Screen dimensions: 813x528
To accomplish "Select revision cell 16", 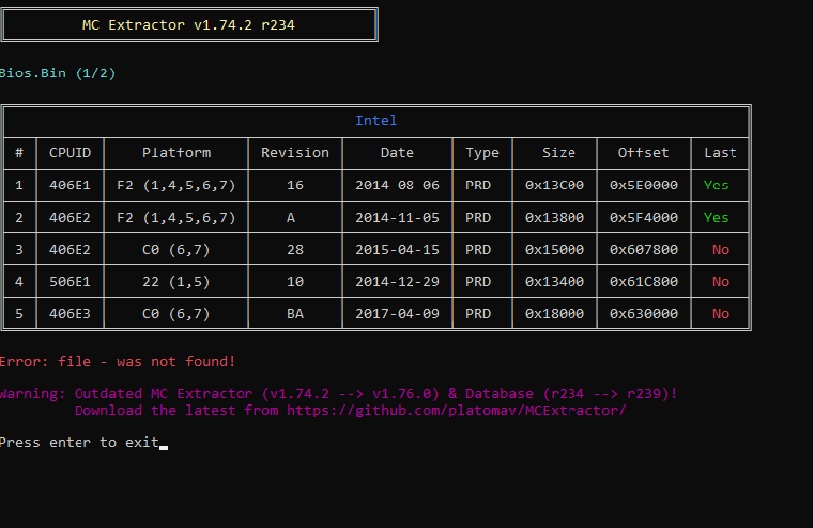I will point(295,185).
